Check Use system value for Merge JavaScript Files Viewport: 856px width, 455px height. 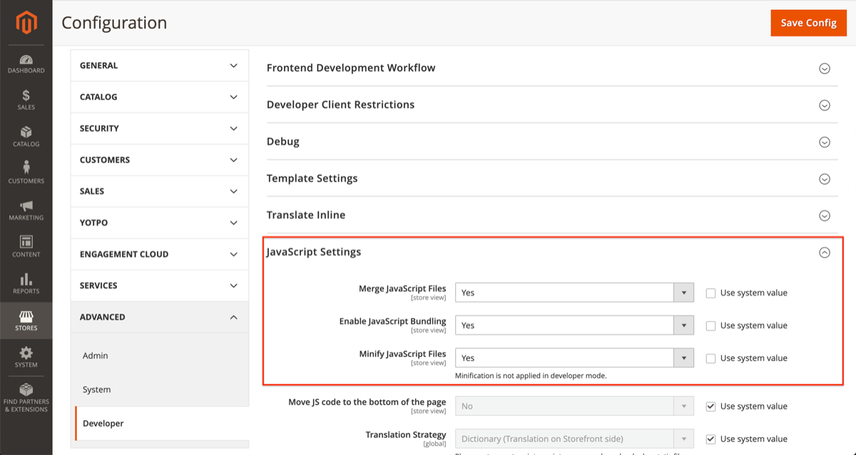pos(710,293)
